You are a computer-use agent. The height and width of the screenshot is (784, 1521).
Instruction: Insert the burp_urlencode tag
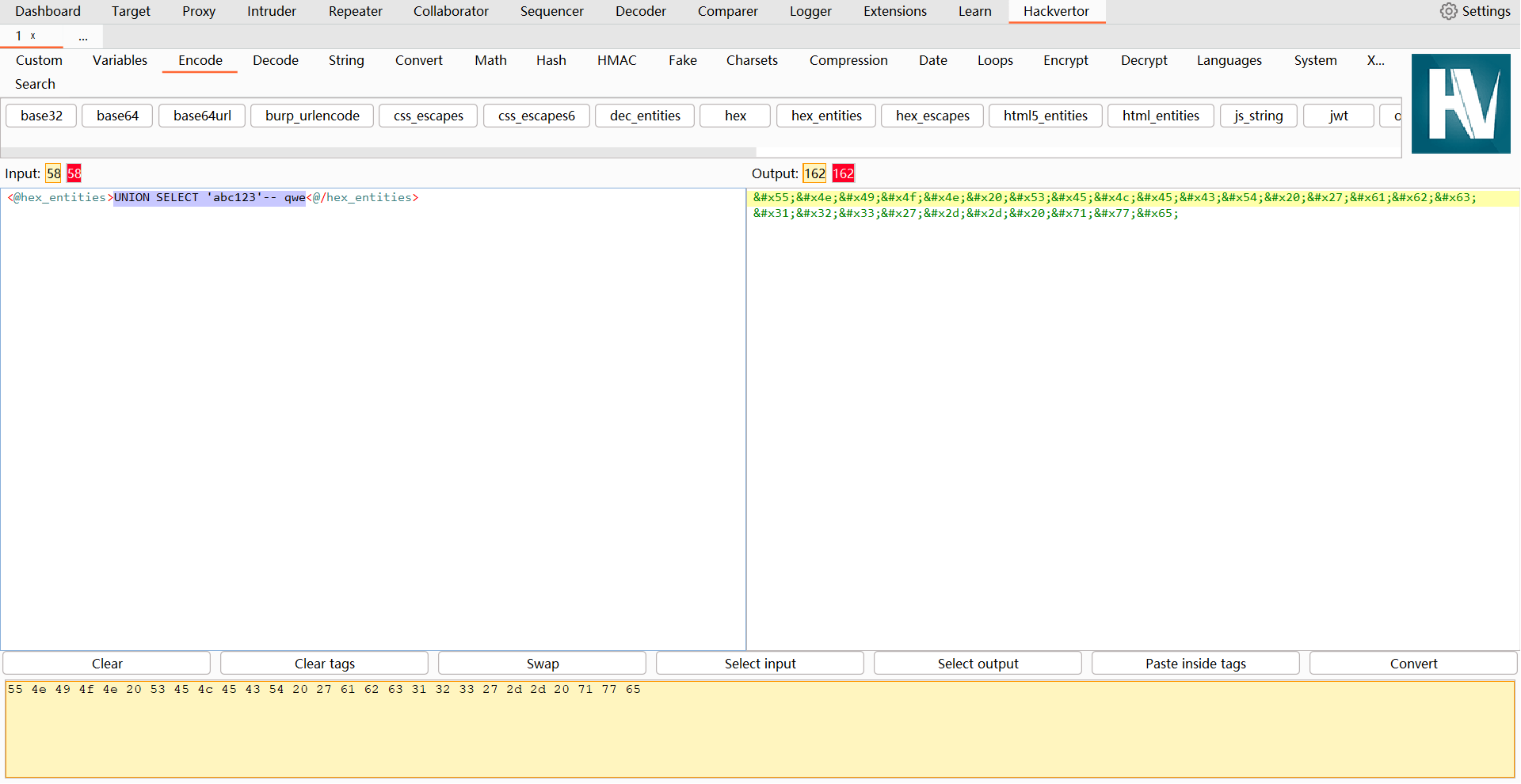click(312, 116)
